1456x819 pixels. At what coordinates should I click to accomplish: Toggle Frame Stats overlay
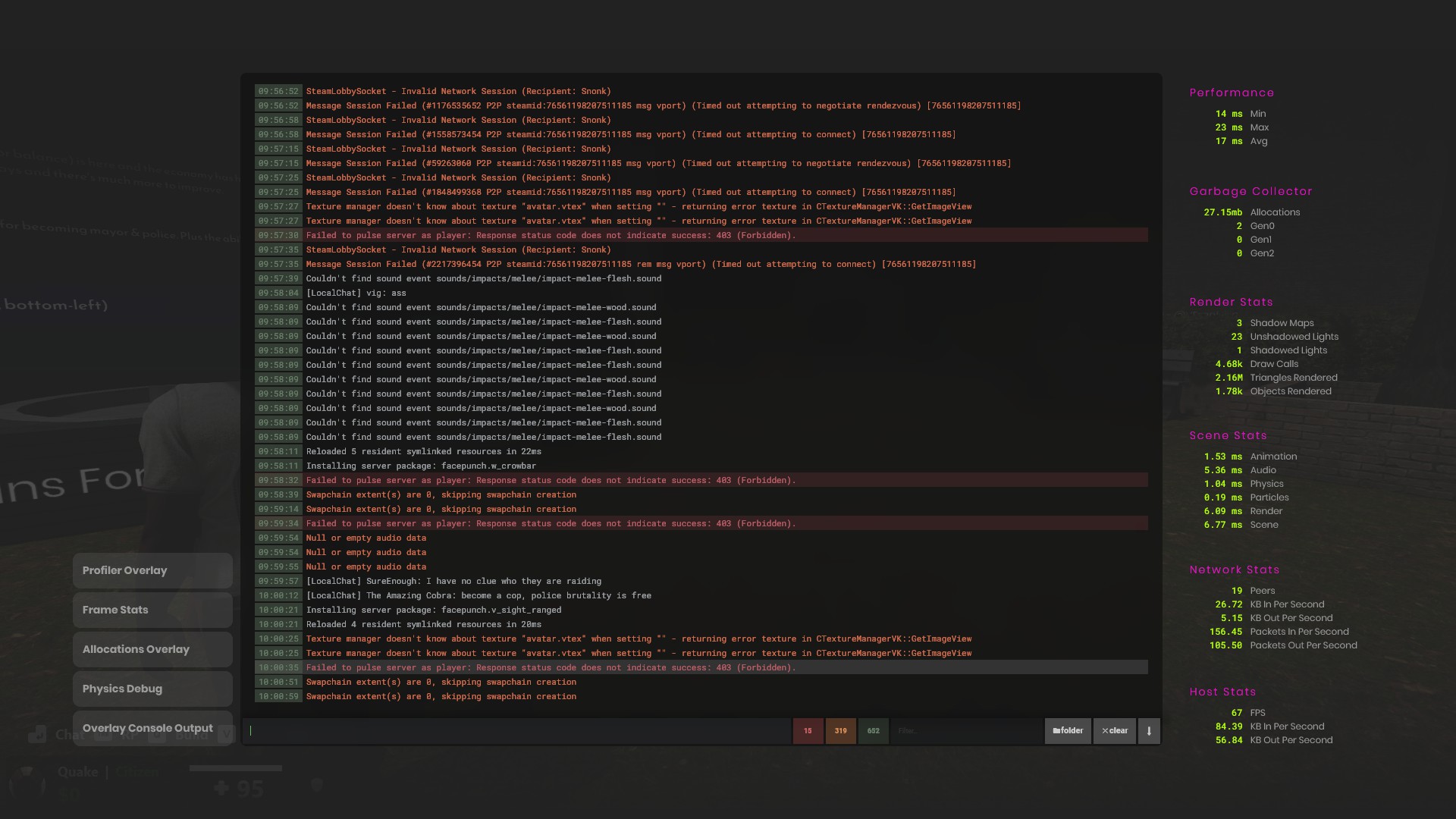point(152,610)
